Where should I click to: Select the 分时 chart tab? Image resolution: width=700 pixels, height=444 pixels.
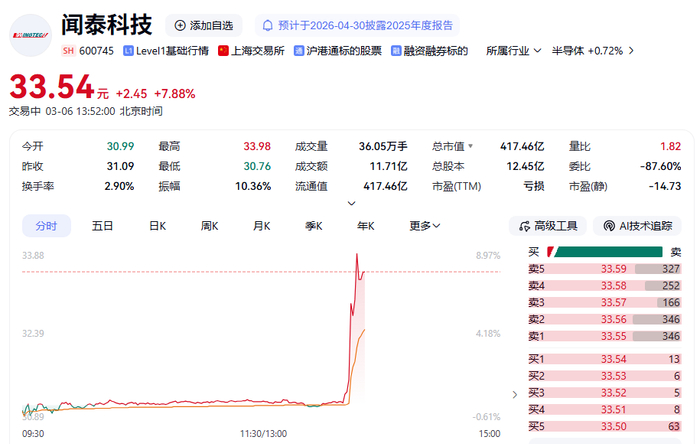pos(46,226)
